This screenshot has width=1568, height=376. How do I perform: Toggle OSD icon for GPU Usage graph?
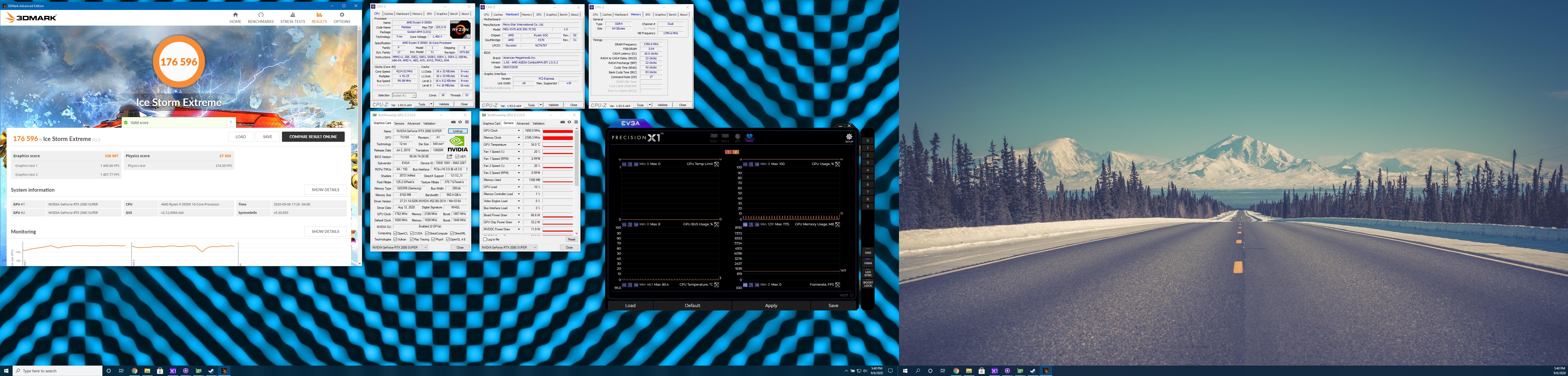click(x=745, y=164)
